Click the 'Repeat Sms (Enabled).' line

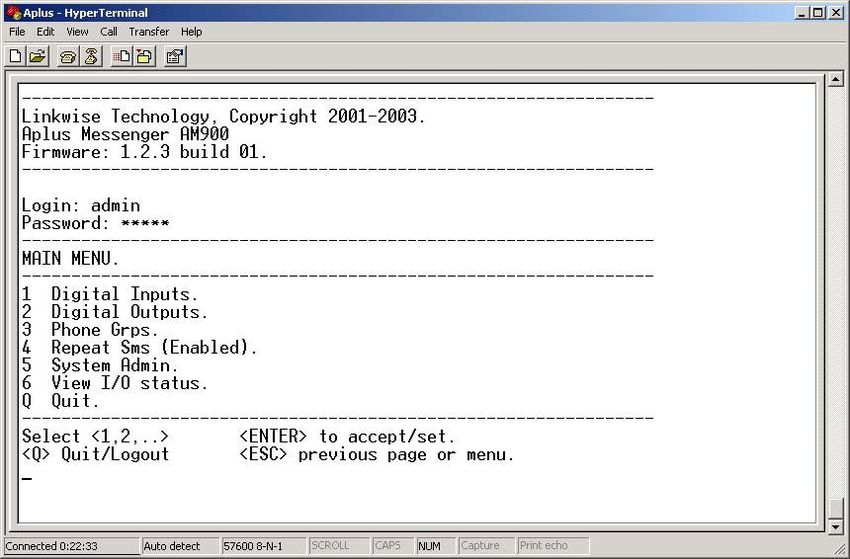click(139, 348)
